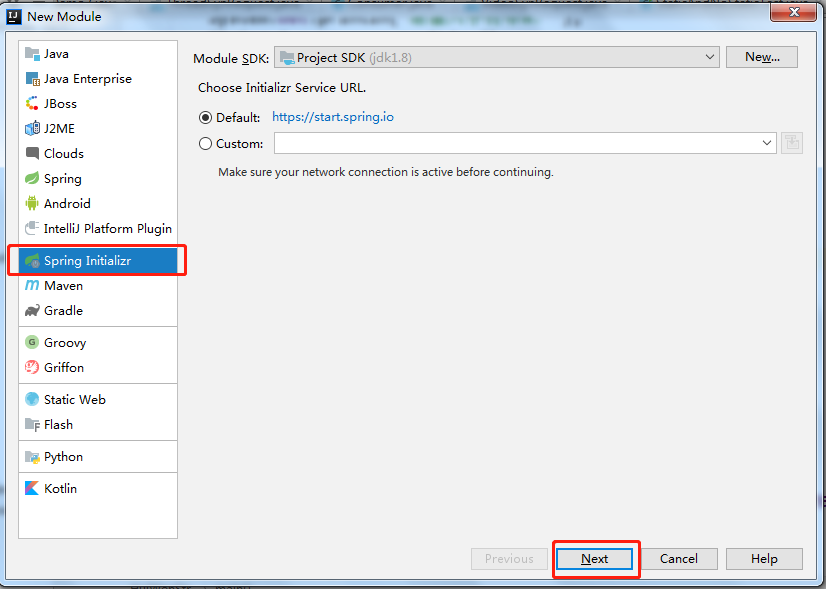
Task: Select Spring Initializr label
Action: [x=87, y=261]
